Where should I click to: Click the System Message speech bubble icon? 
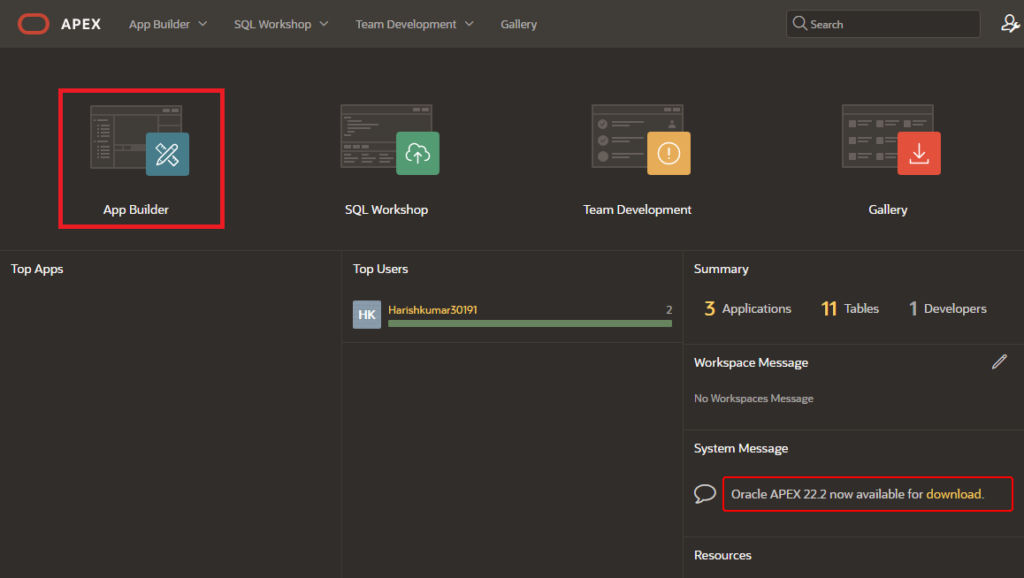click(x=705, y=494)
